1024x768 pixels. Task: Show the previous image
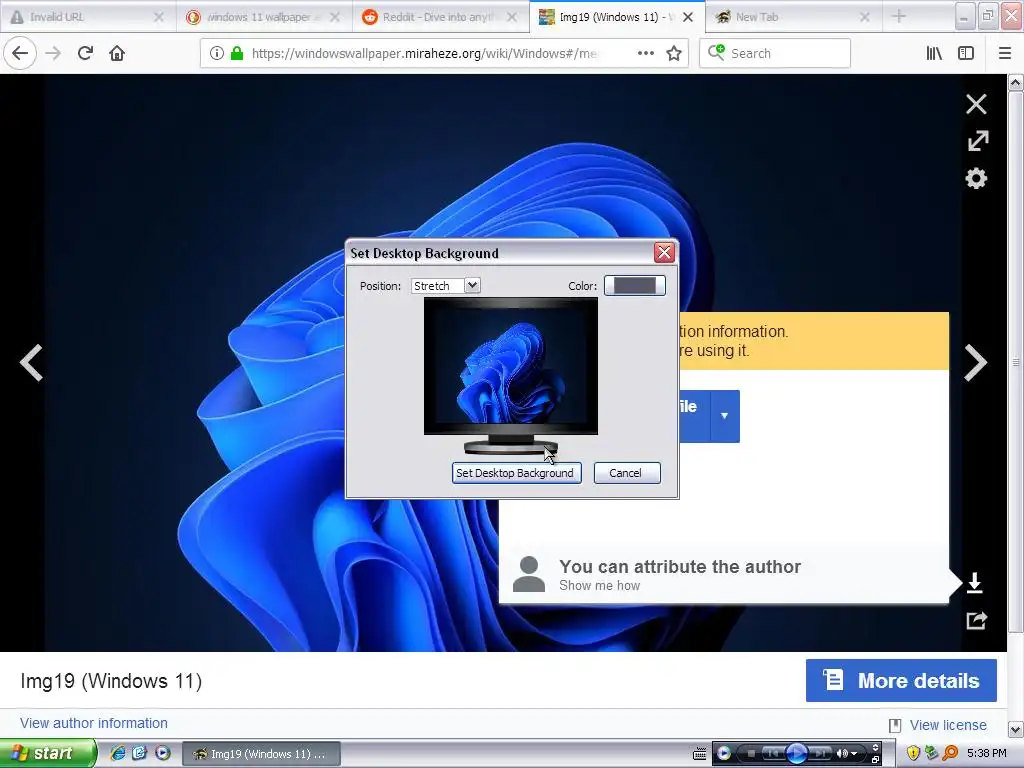[x=31, y=362]
